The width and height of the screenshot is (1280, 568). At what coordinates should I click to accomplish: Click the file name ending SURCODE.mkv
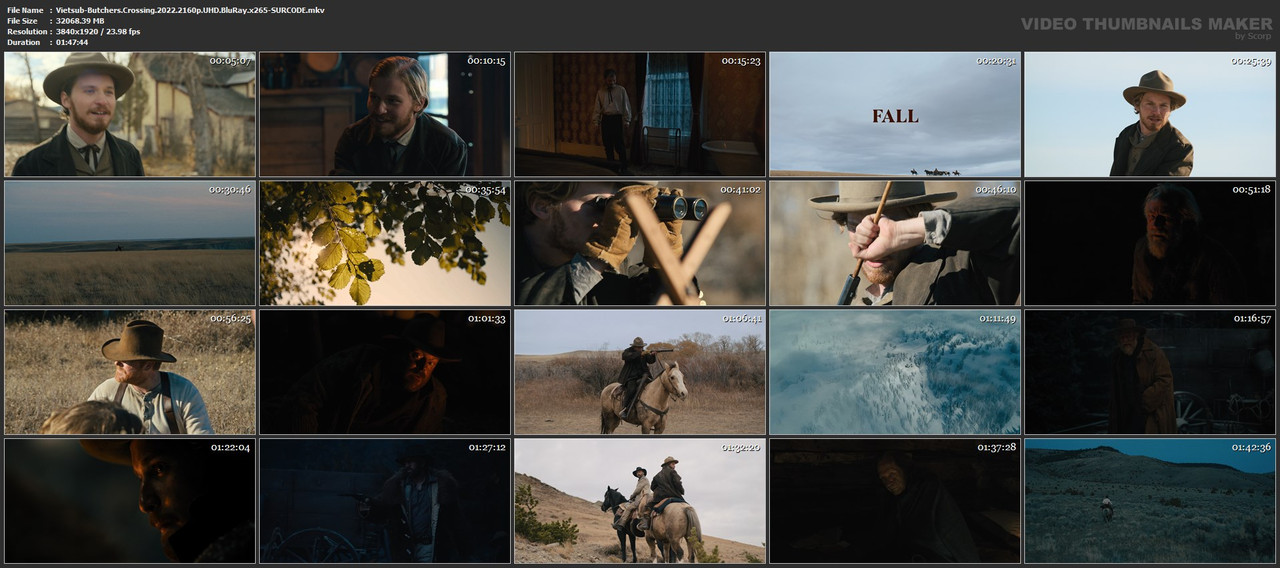coord(190,10)
